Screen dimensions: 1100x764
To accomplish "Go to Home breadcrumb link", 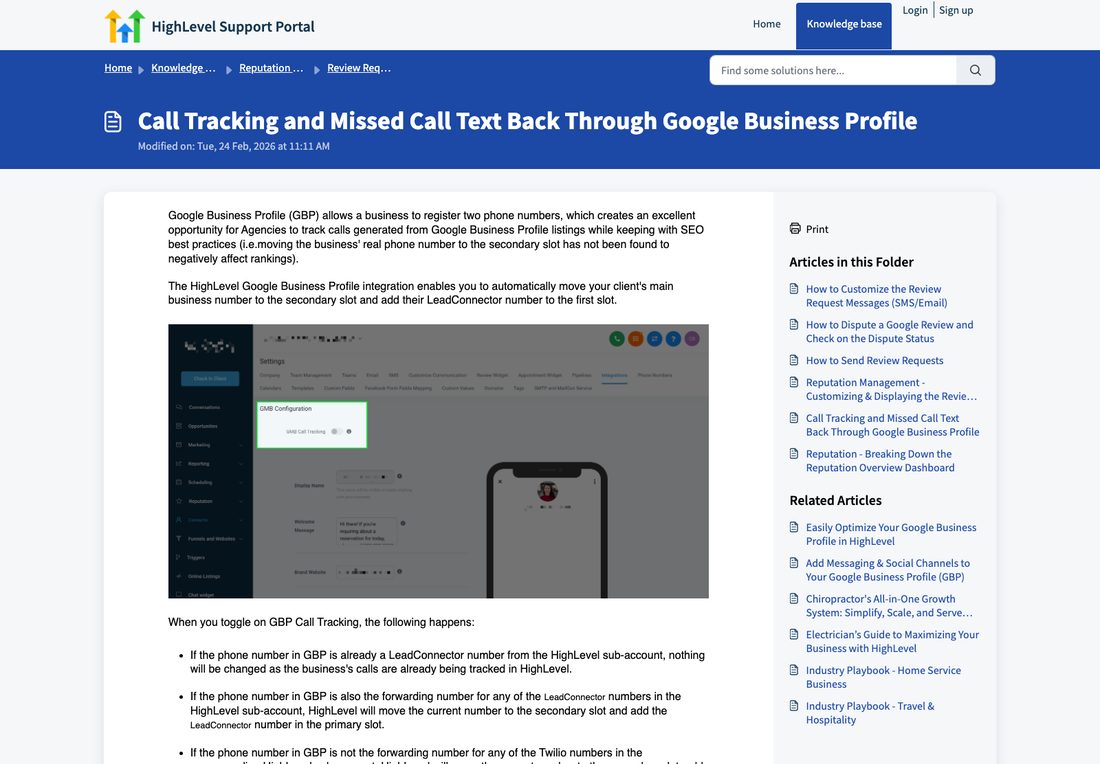I will pos(118,68).
